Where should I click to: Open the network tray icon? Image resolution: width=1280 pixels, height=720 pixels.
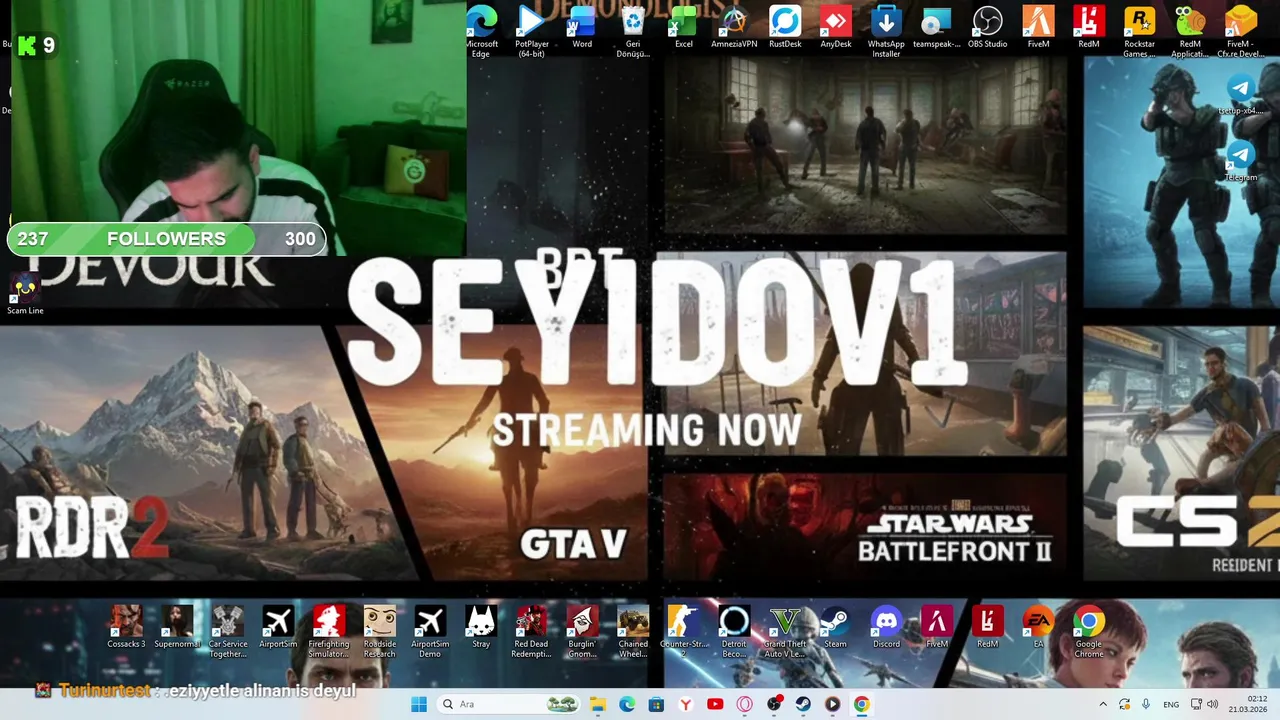[x=1196, y=704]
